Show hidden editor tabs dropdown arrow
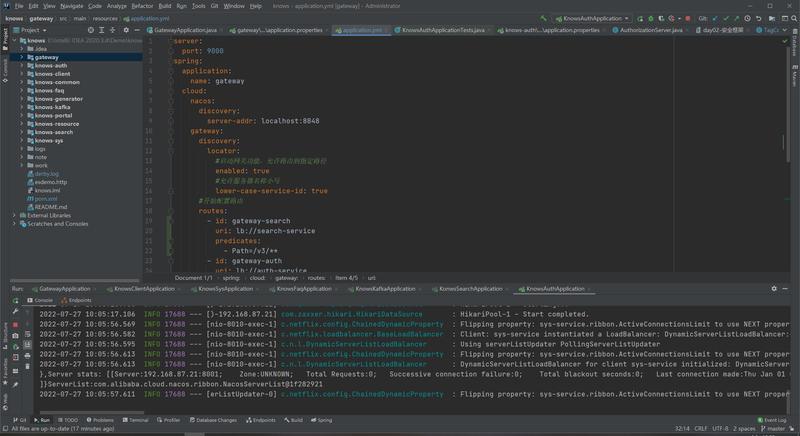The image size is (800, 436). [785, 30]
